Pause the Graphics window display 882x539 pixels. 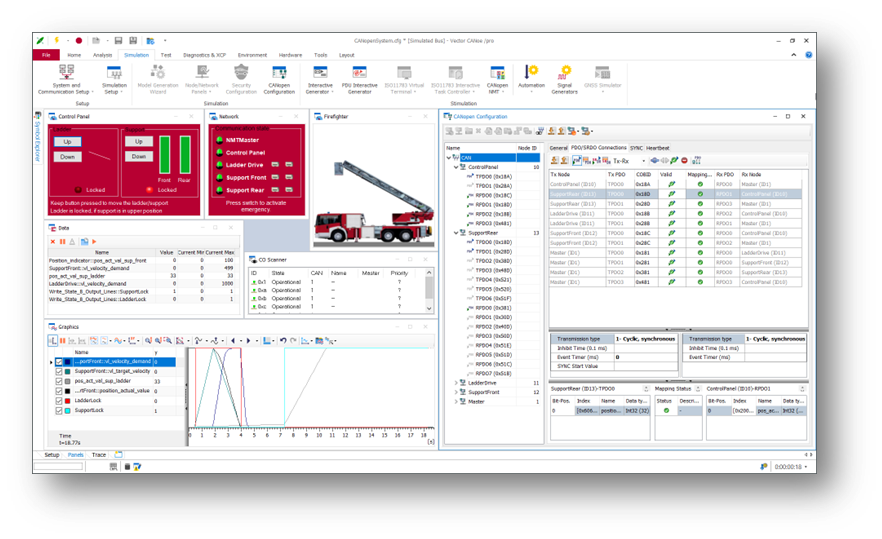62,340
